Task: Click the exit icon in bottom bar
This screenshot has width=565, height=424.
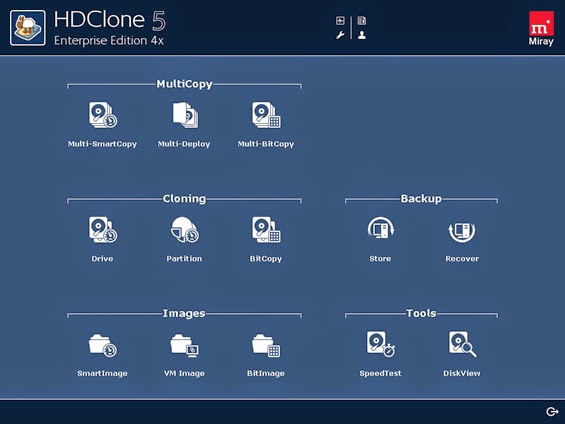Action: coord(552,411)
